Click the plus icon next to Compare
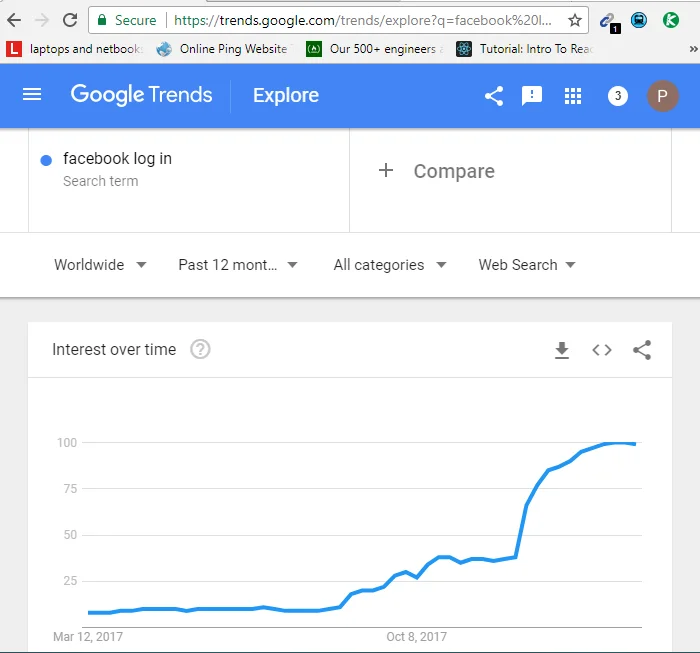700x653 pixels. pyautogui.click(x=386, y=170)
